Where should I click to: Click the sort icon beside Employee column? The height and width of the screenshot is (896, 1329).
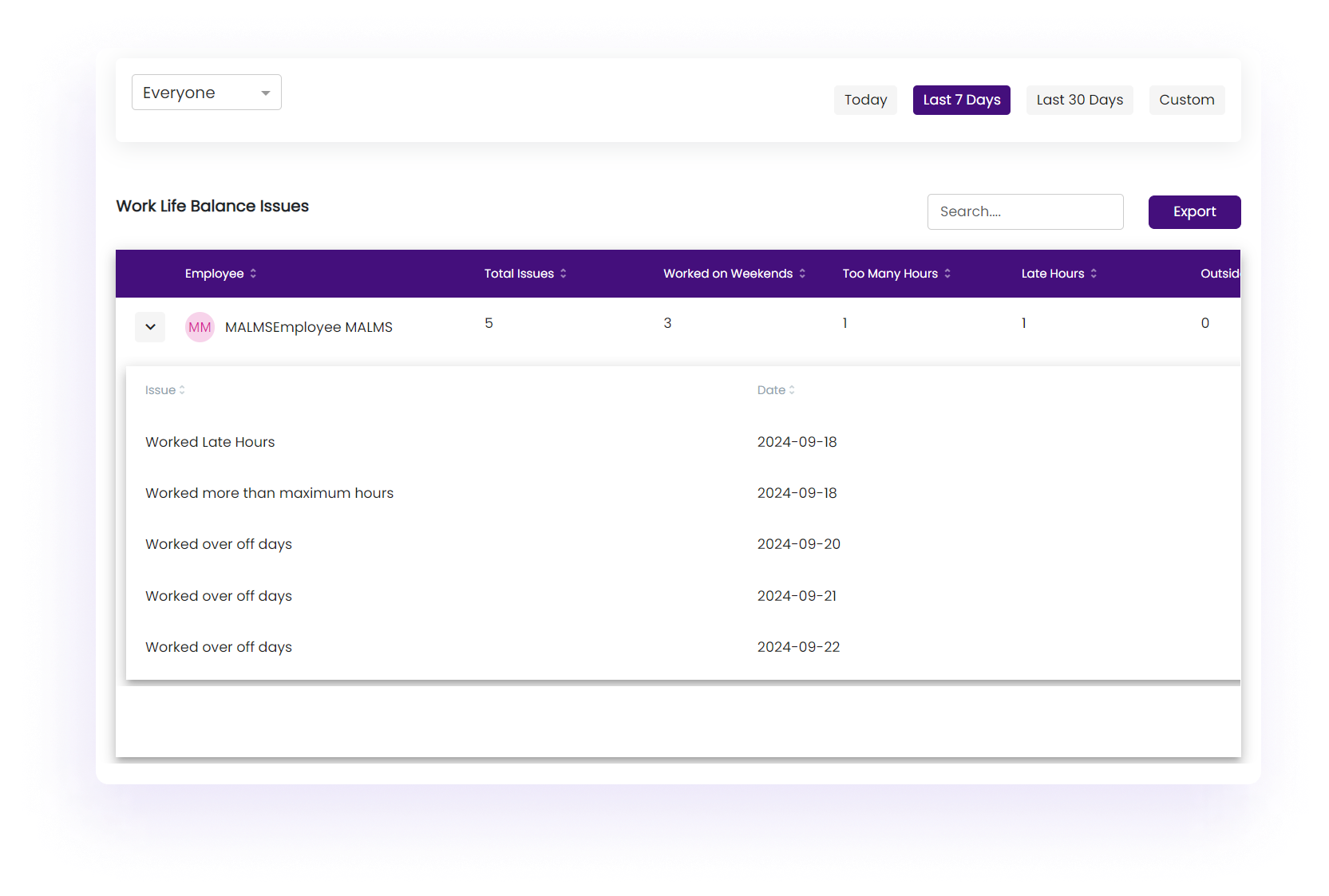pyautogui.click(x=253, y=274)
